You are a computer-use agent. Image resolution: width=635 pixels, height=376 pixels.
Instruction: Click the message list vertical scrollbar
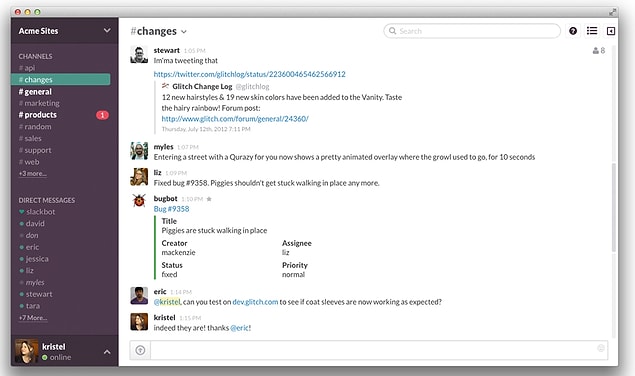pyautogui.click(x=614, y=207)
